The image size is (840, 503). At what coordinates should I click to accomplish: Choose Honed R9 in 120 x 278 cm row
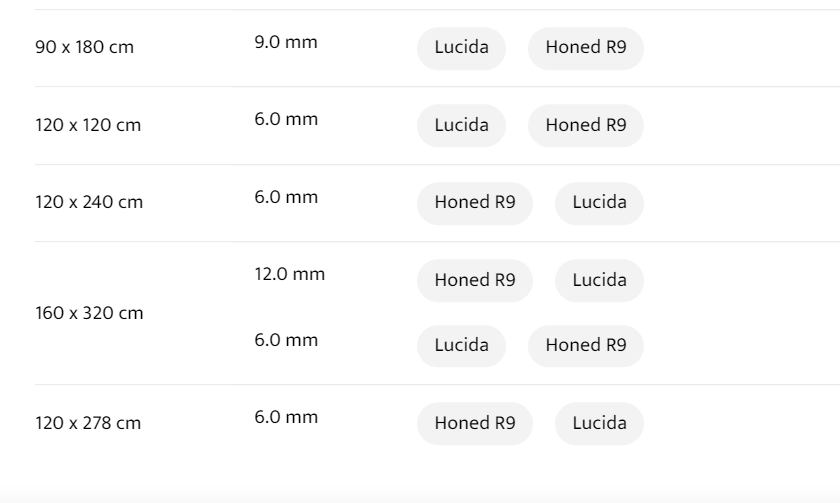tap(475, 424)
